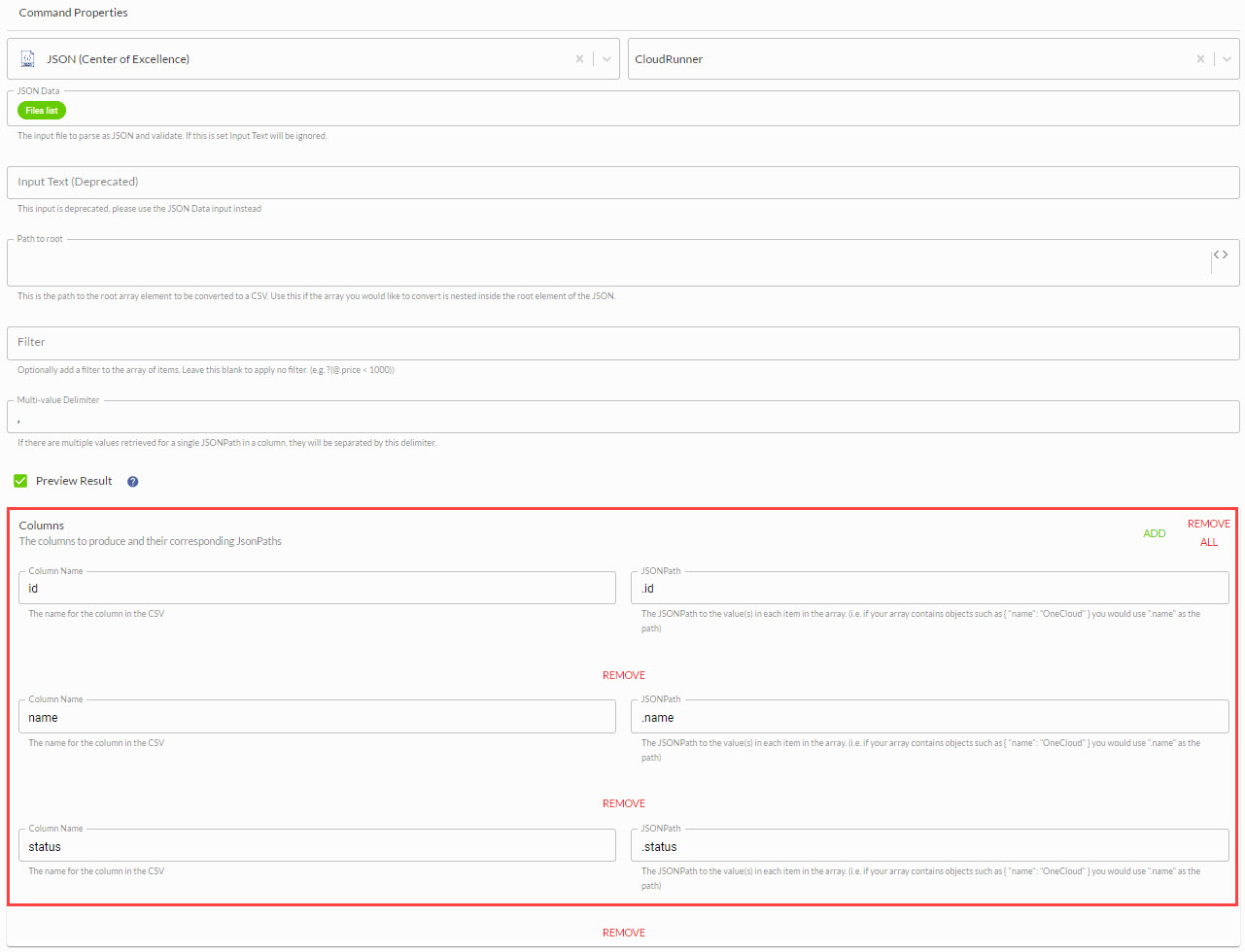Click into the Filter input field
Image resolution: width=1245 pixels, height=952 pixels.
tap(622, 343)
